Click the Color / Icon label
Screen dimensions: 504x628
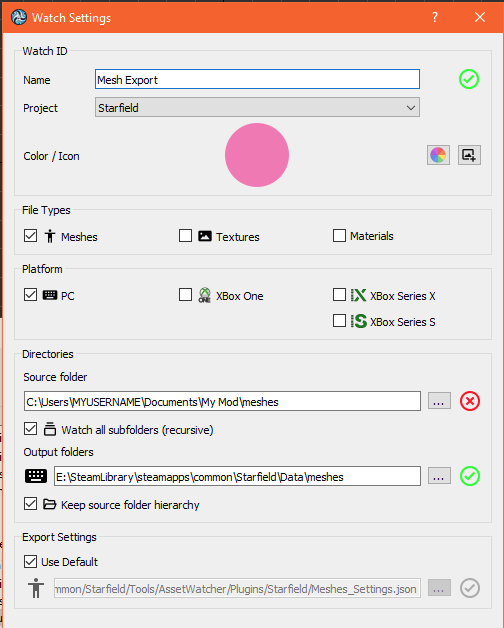51,156
